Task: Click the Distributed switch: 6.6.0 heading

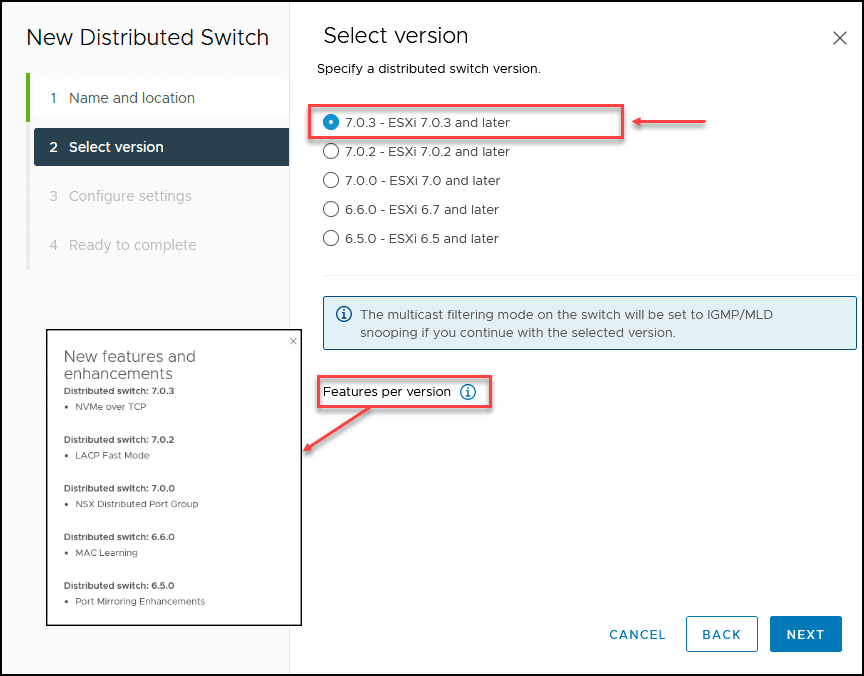Action: click(x=119, y=537)
